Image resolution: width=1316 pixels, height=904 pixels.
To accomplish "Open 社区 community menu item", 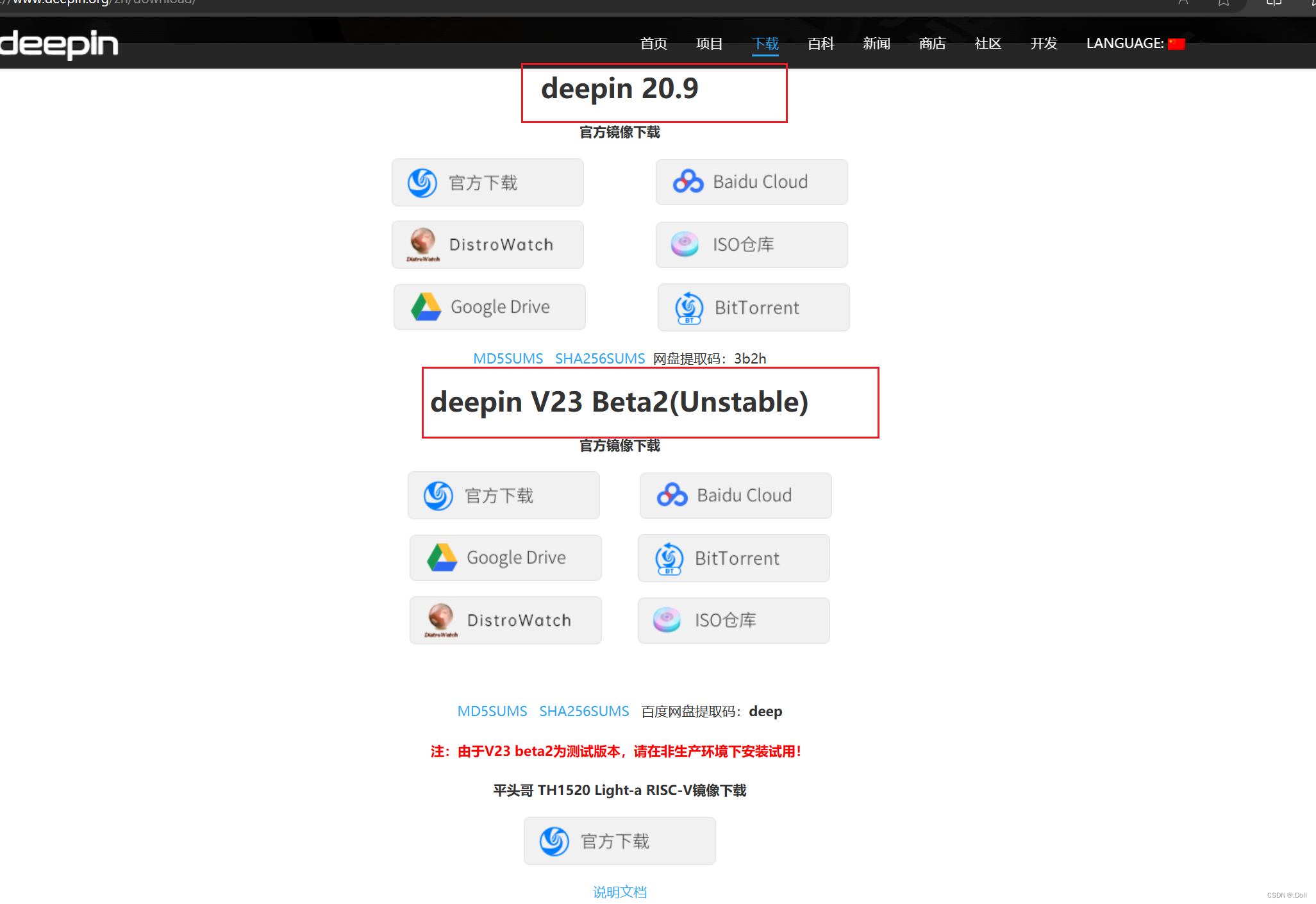I will [x=988, y=44].
